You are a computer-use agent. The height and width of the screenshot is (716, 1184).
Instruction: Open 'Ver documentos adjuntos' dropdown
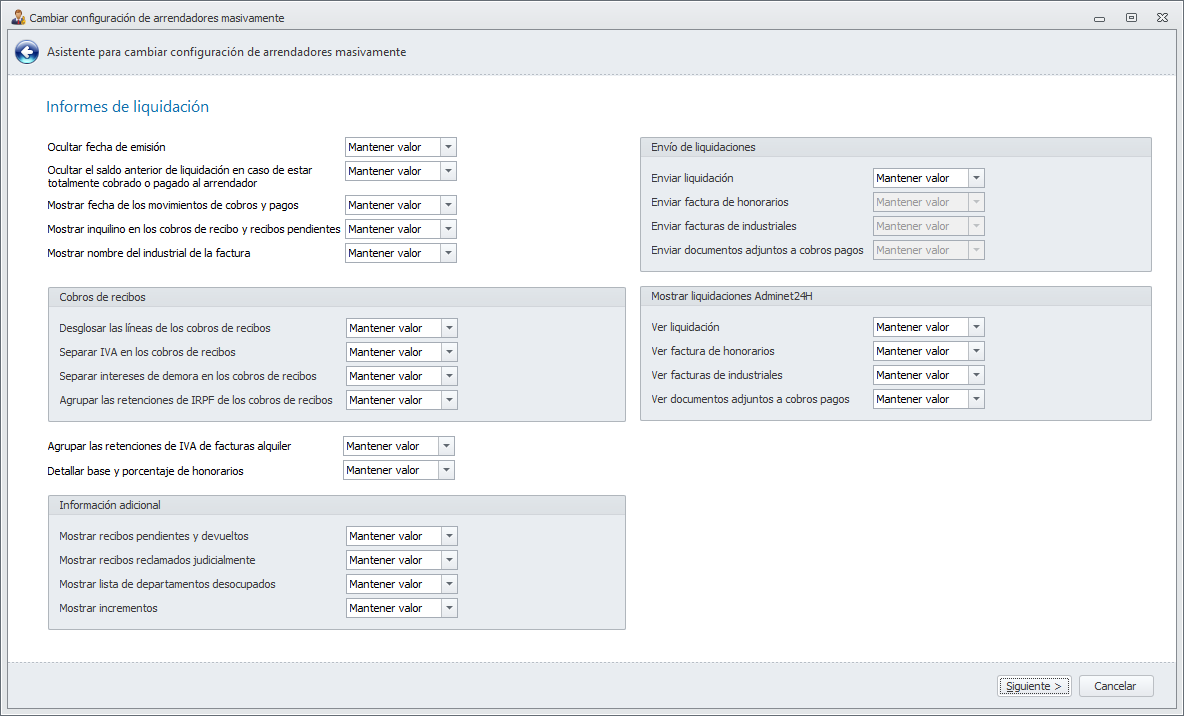pyautogui.click(x=976, y=399)
